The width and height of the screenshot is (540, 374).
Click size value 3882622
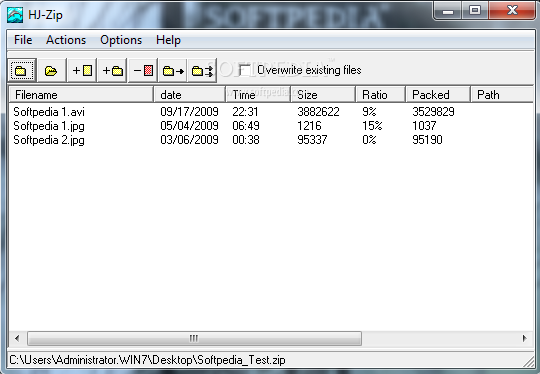point(318,112)
